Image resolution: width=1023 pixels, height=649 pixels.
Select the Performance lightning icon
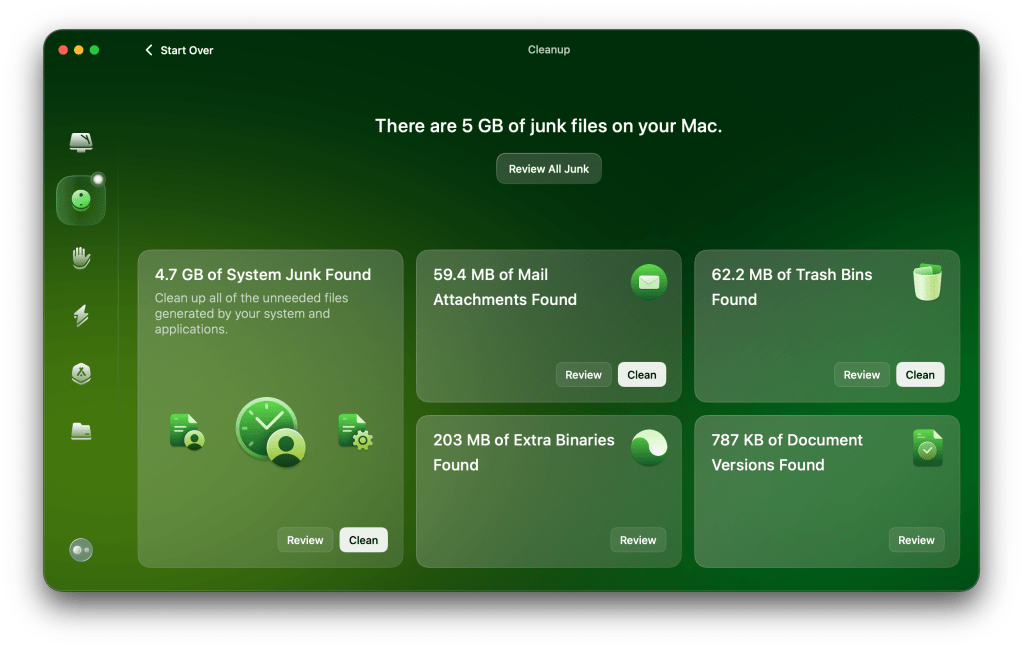pos(80,315)
